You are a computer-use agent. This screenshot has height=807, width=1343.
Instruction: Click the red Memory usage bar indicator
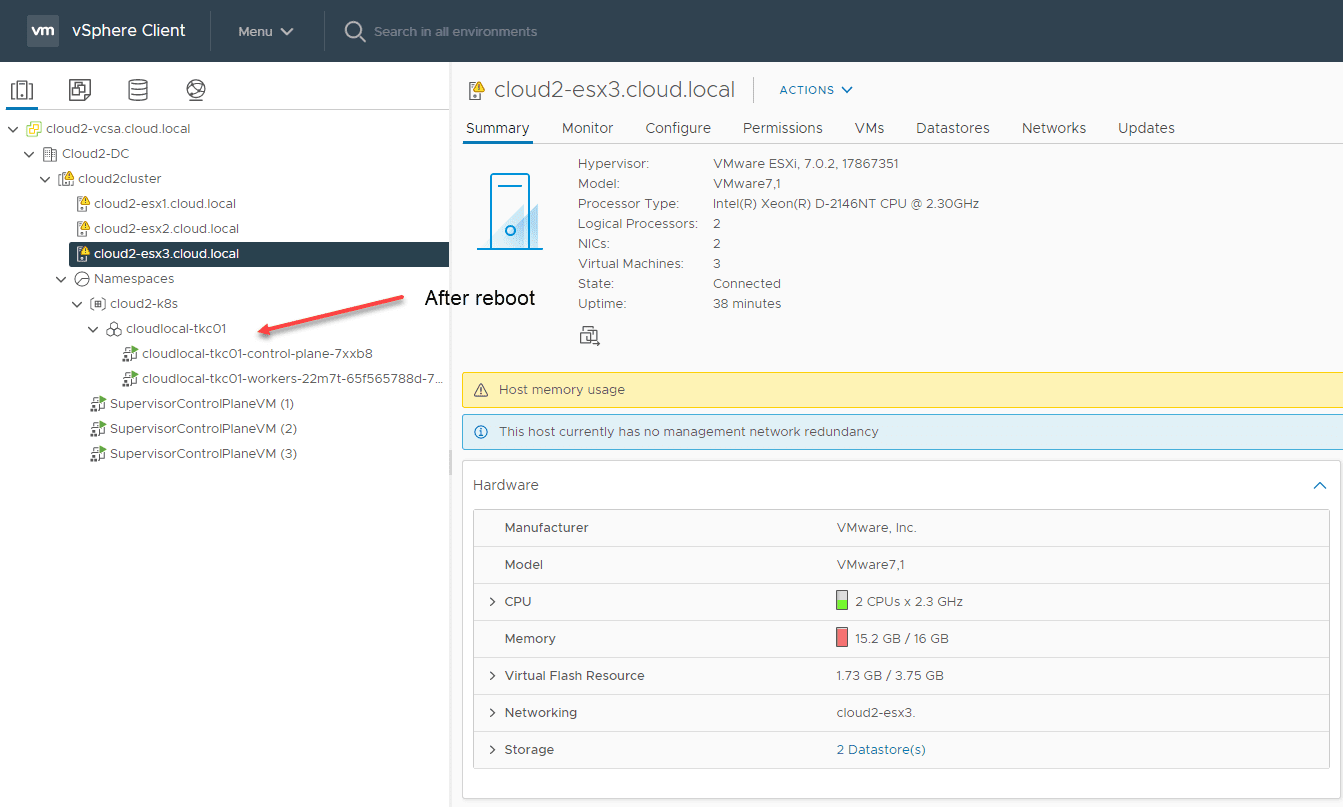click(842, 638)
